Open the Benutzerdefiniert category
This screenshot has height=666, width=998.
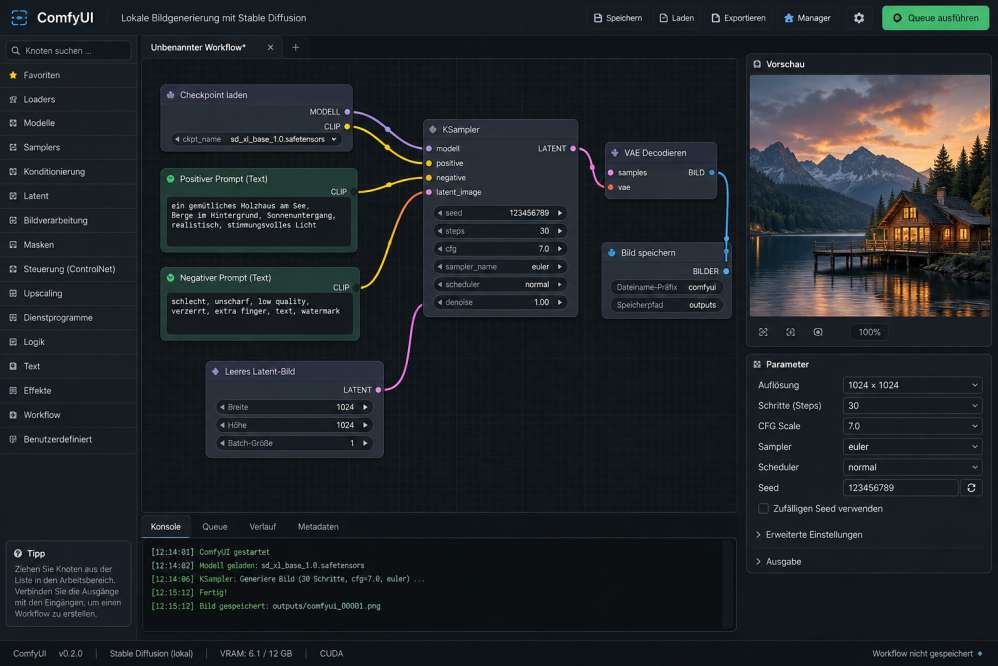click(x=69, y=439)
